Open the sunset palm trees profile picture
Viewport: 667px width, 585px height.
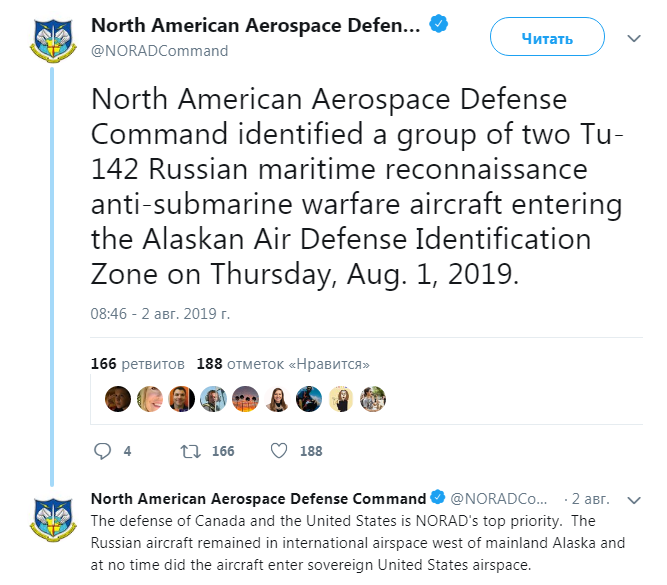pos(245,399)
